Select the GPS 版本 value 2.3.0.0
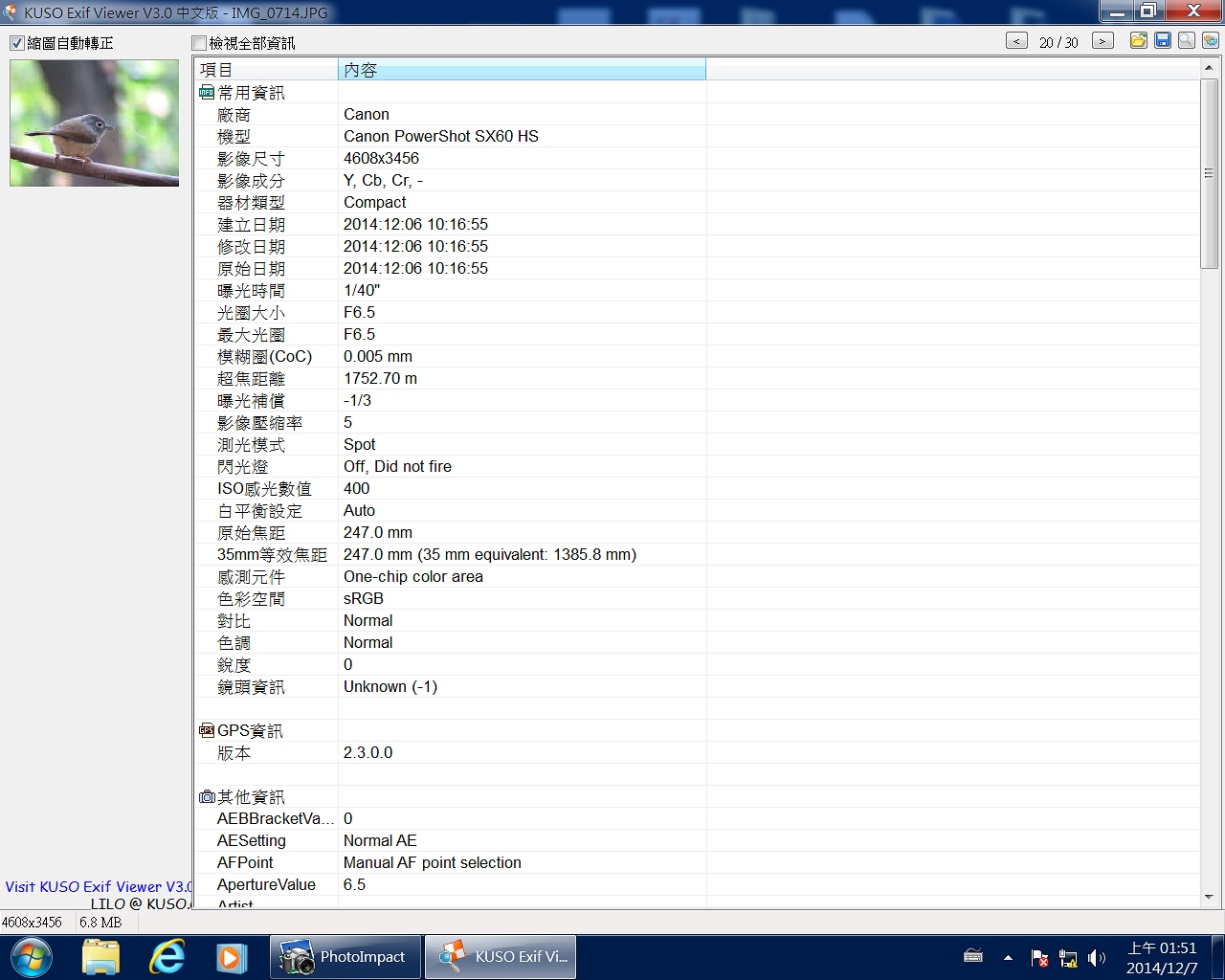1225x980 pixels. click(367, 752)
